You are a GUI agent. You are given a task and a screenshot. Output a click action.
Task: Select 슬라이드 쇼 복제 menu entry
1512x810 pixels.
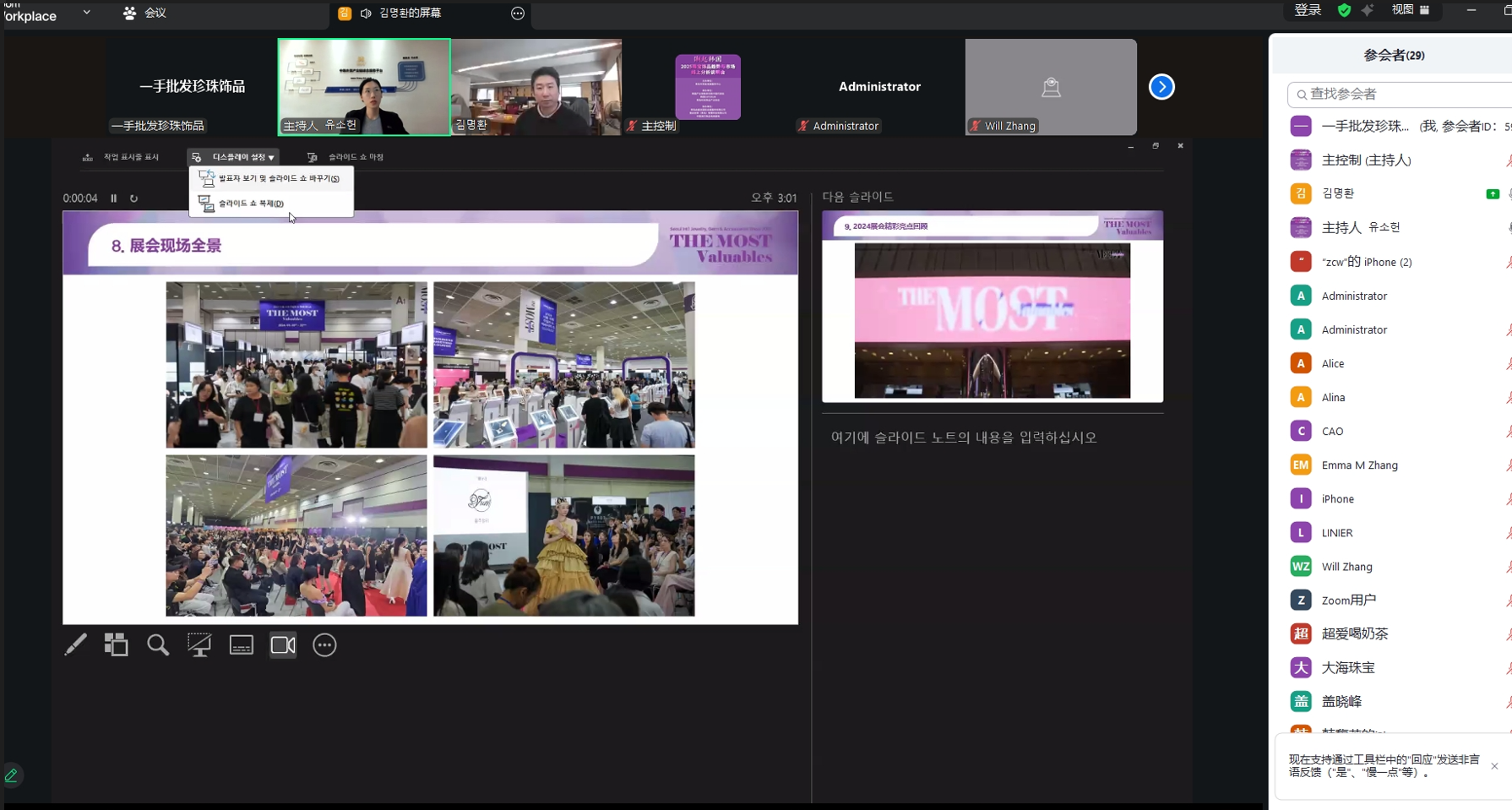(x=251, y=204)
